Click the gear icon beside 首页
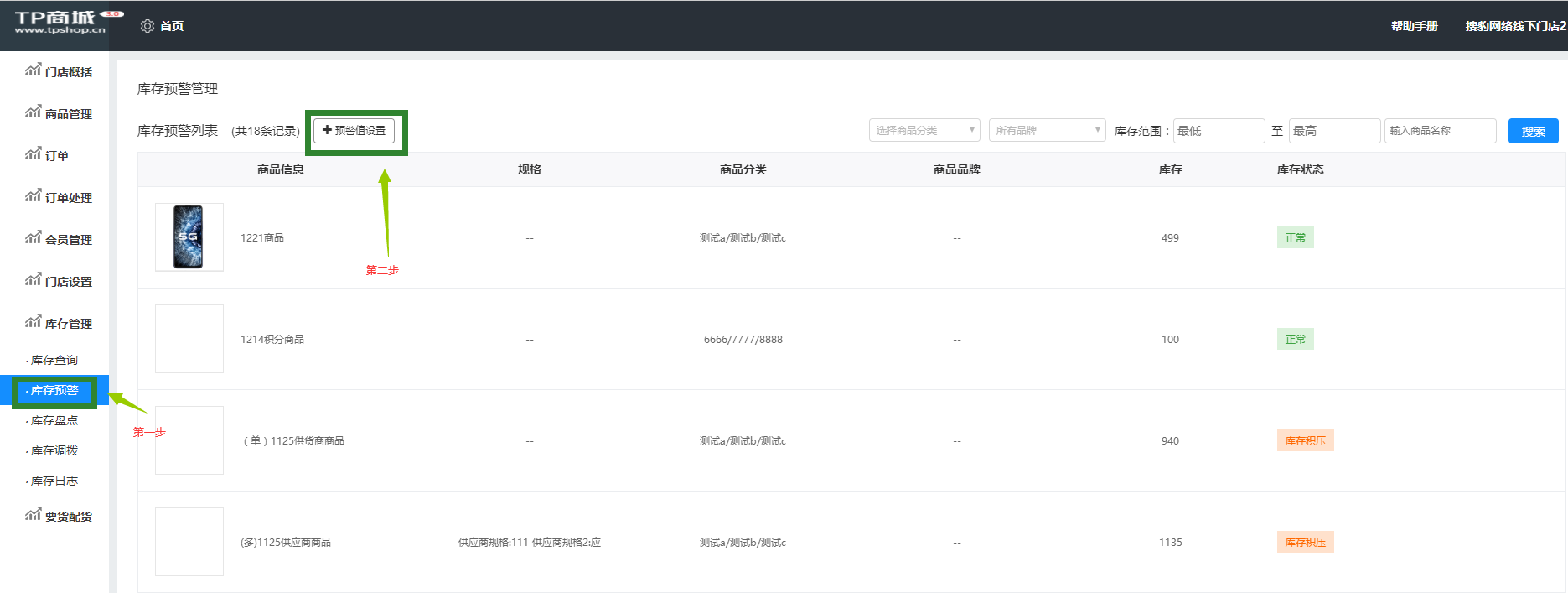This screenshot has width=1568, height=593. (147, 26)
